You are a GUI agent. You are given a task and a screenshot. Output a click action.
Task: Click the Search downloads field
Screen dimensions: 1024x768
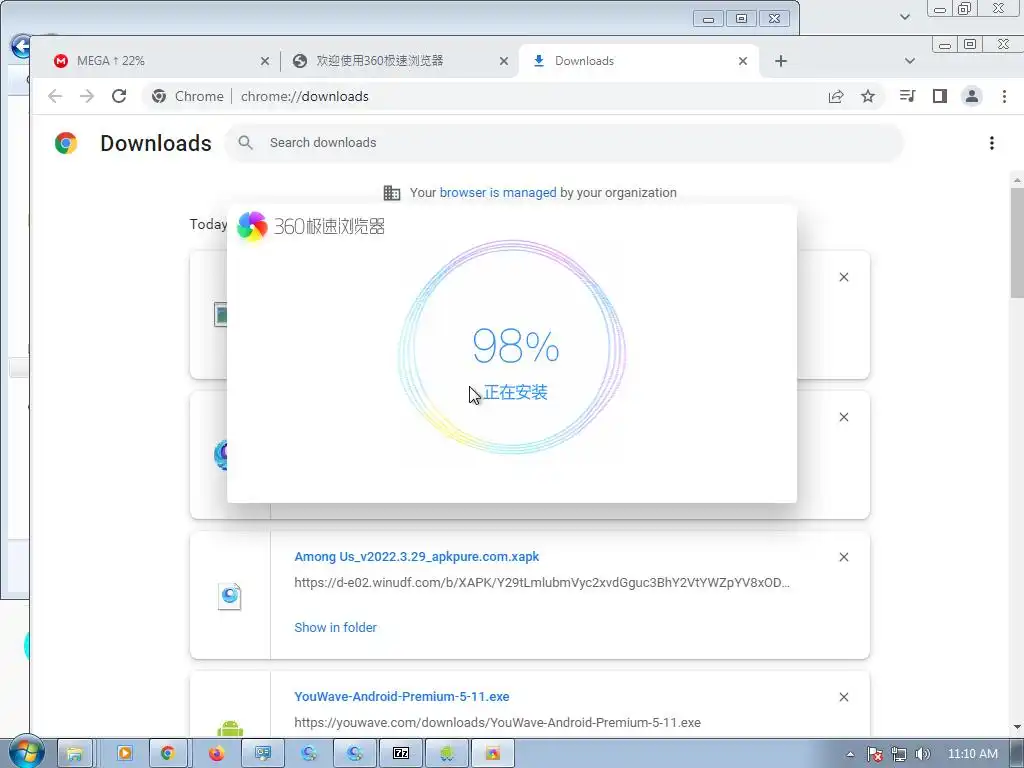pos(564,142)
